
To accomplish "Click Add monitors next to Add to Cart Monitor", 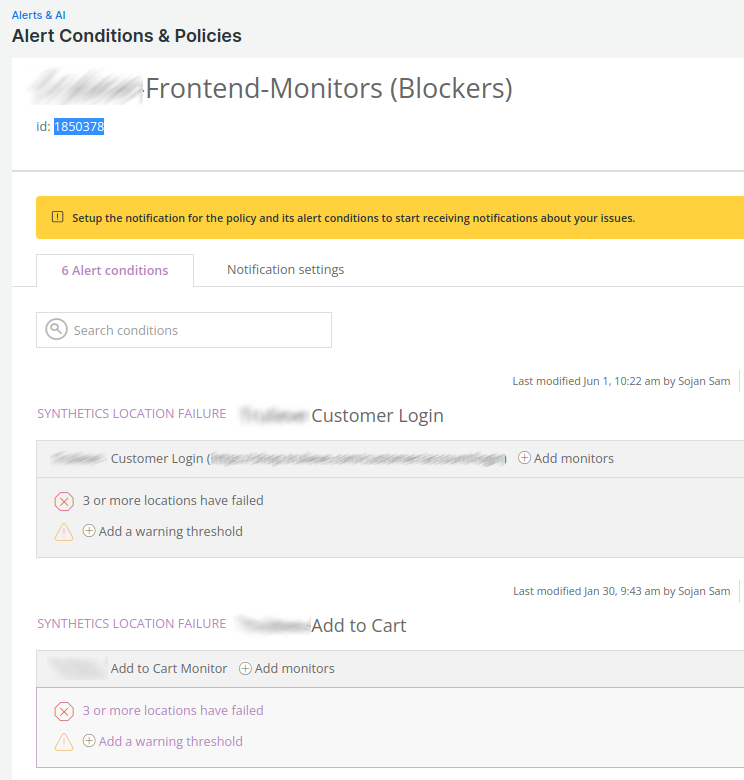I will tap(294, 668).
